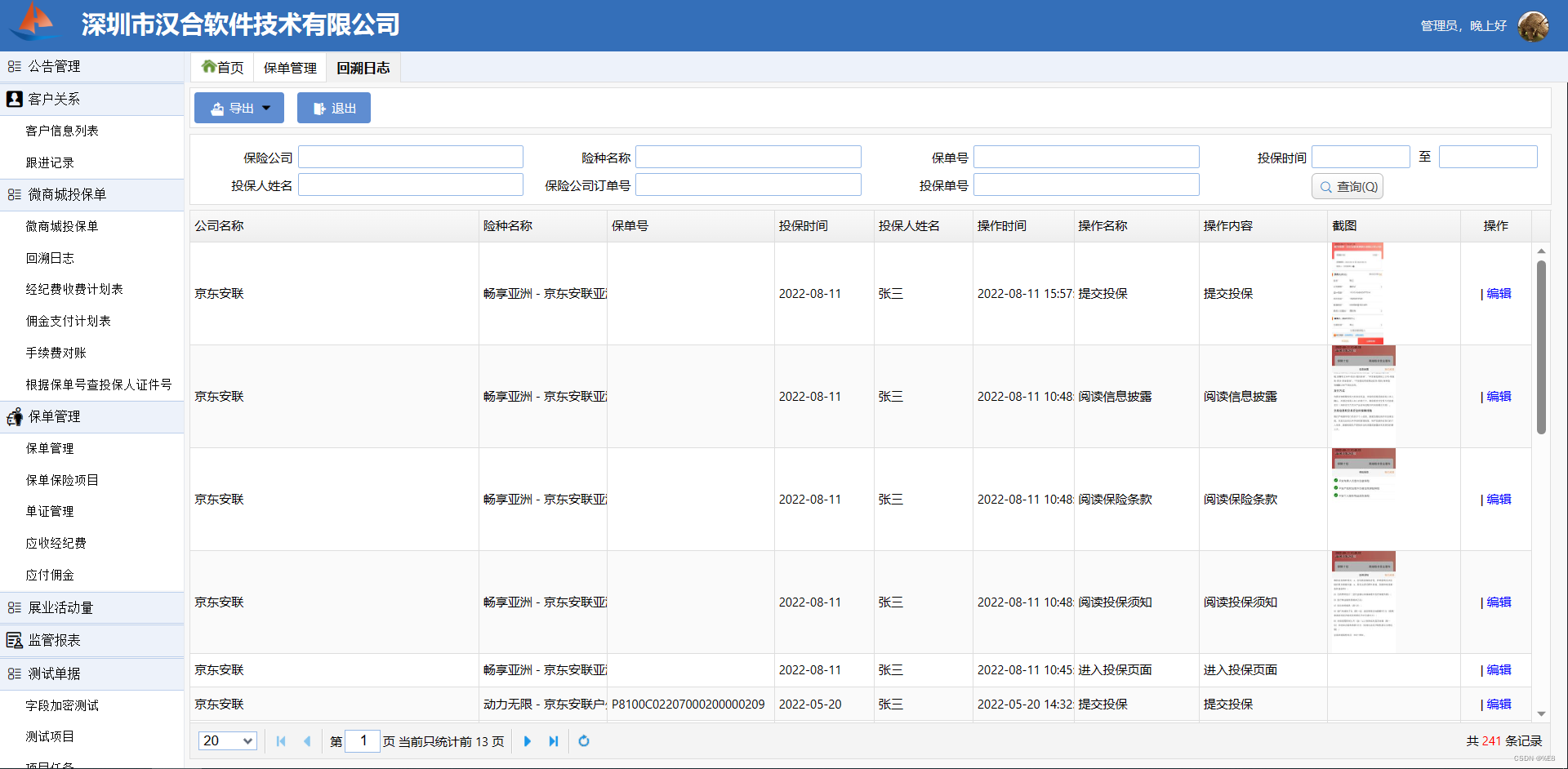1568x769 pixels.
Task: Edit the 阅读投保须知 row
Action: tap(1499, 602)
